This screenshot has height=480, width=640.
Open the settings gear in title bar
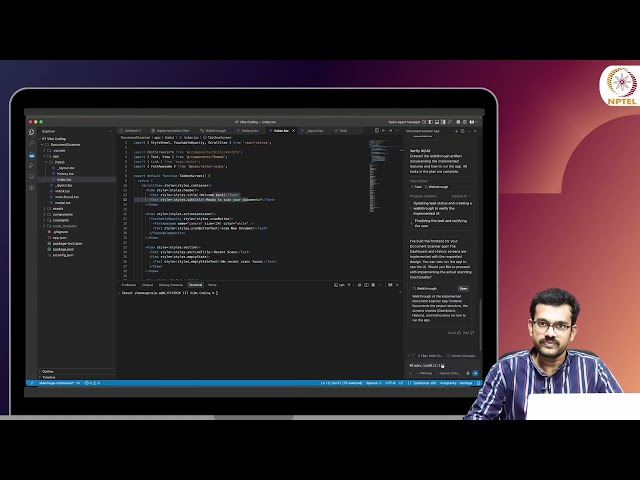pos(464,122)
